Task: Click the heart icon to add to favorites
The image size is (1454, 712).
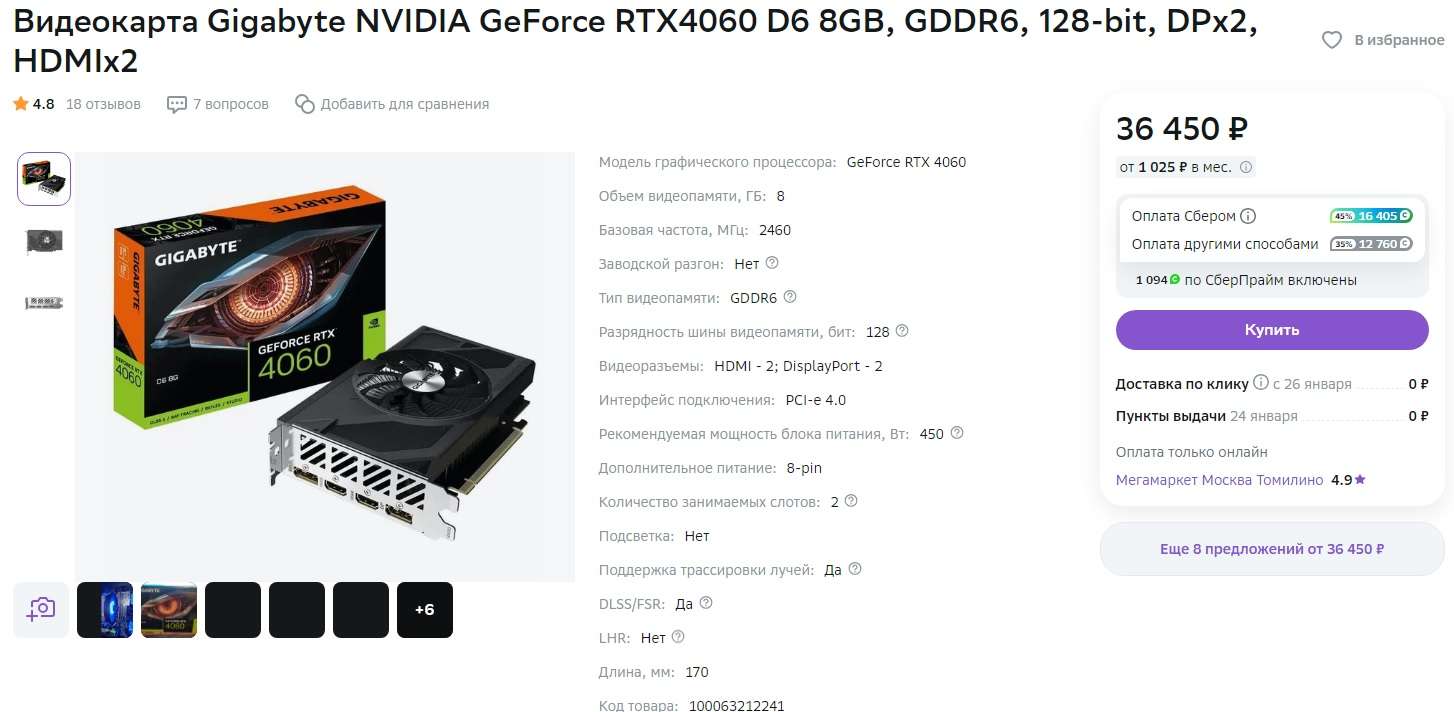Action: point(1331,40)
